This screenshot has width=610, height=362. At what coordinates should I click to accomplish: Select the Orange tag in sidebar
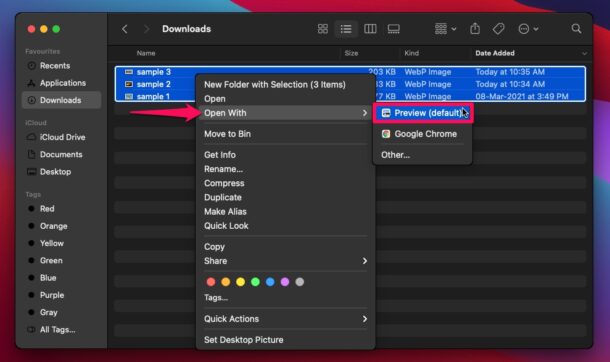[x=62, y=226]
